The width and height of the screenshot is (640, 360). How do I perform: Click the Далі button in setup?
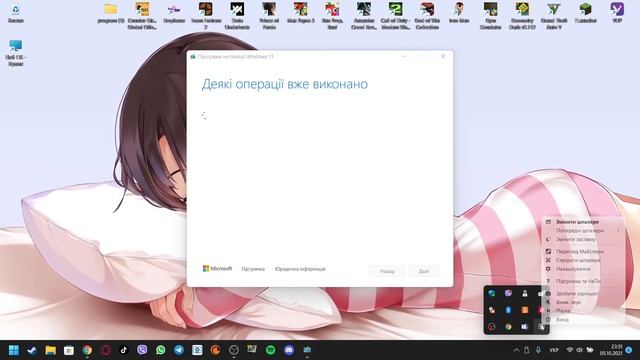(424, 271)
